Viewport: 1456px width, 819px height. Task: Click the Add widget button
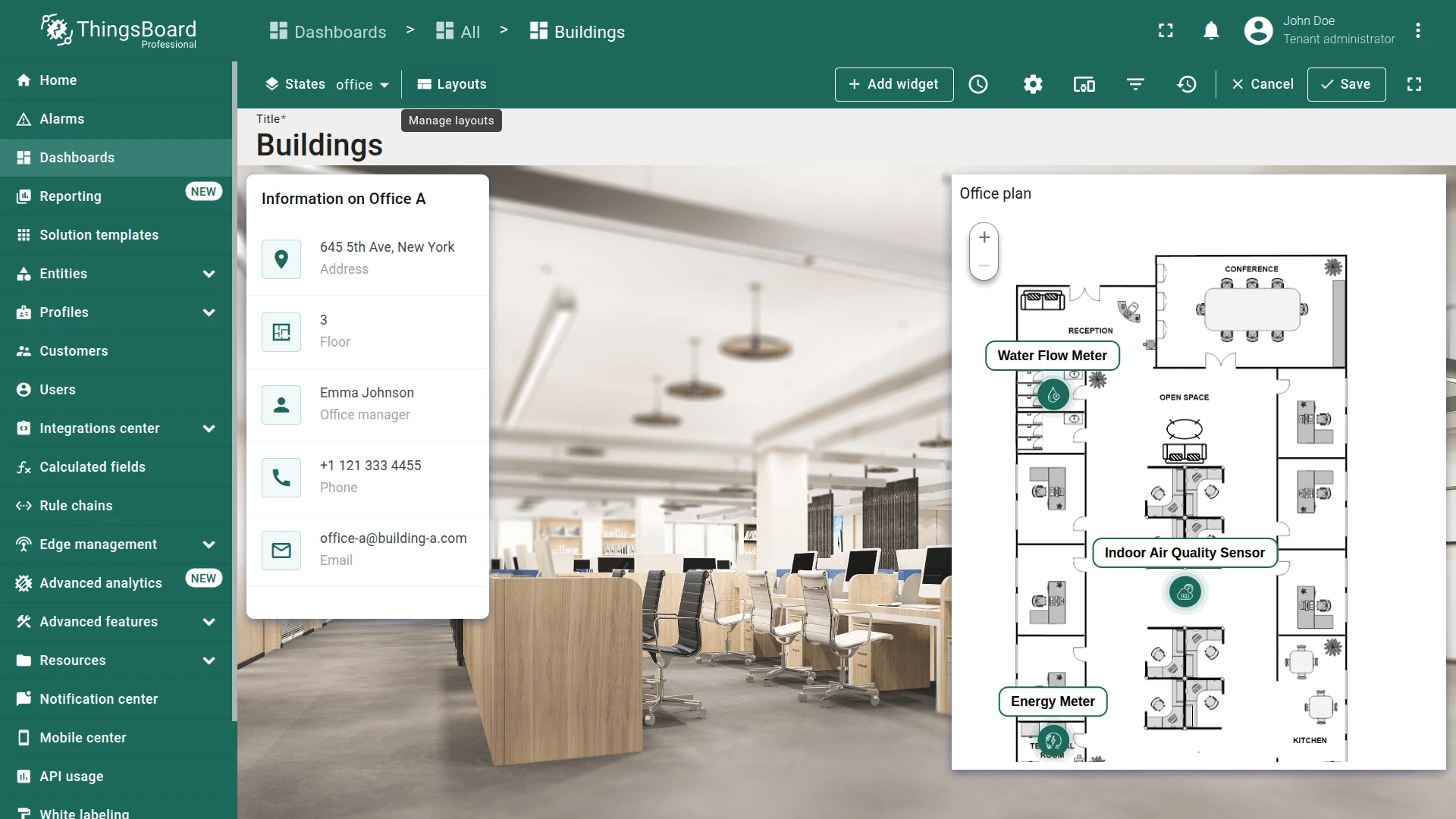click(x=894, y=84)
